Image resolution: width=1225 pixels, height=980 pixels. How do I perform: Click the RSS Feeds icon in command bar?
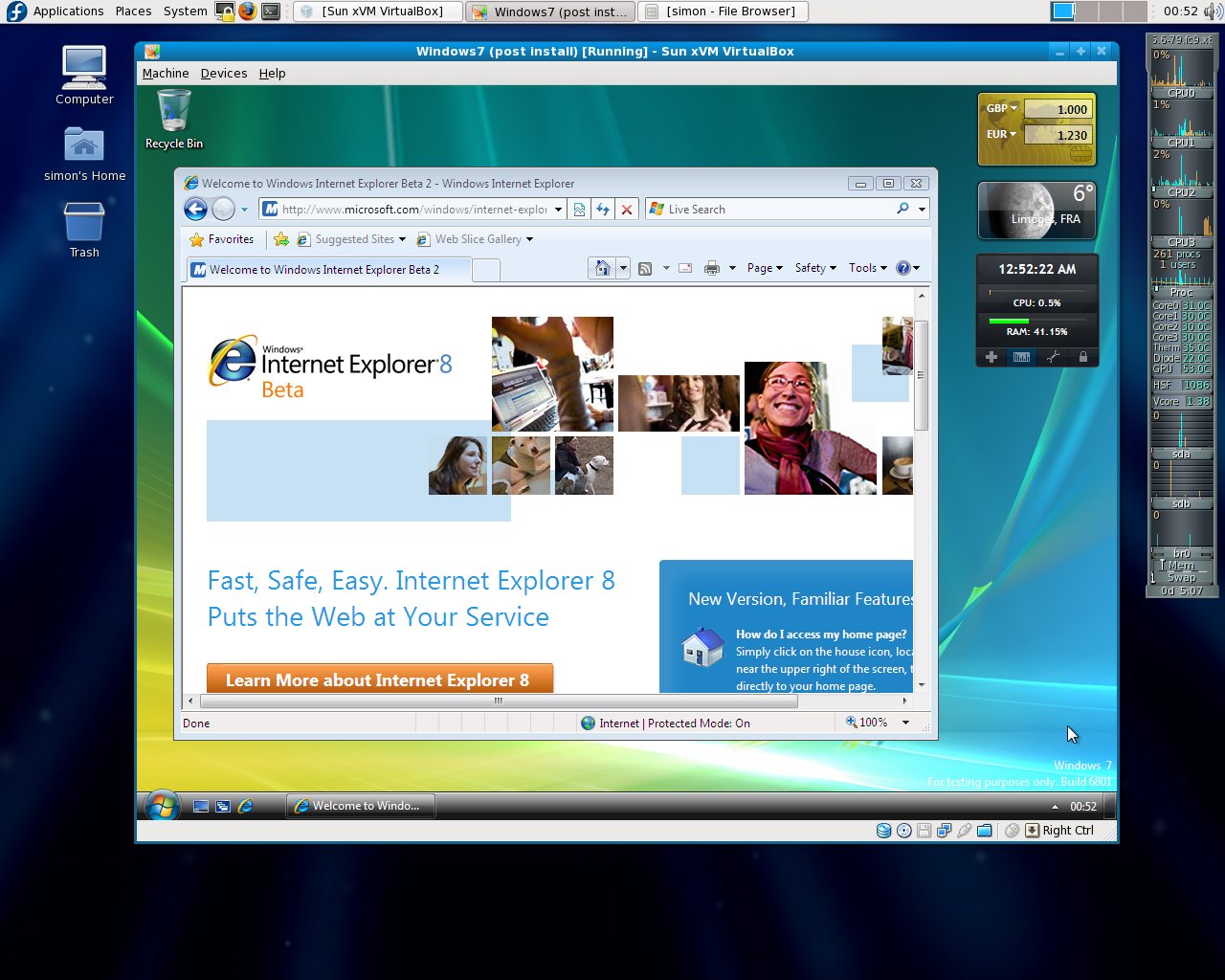point(645,269)
